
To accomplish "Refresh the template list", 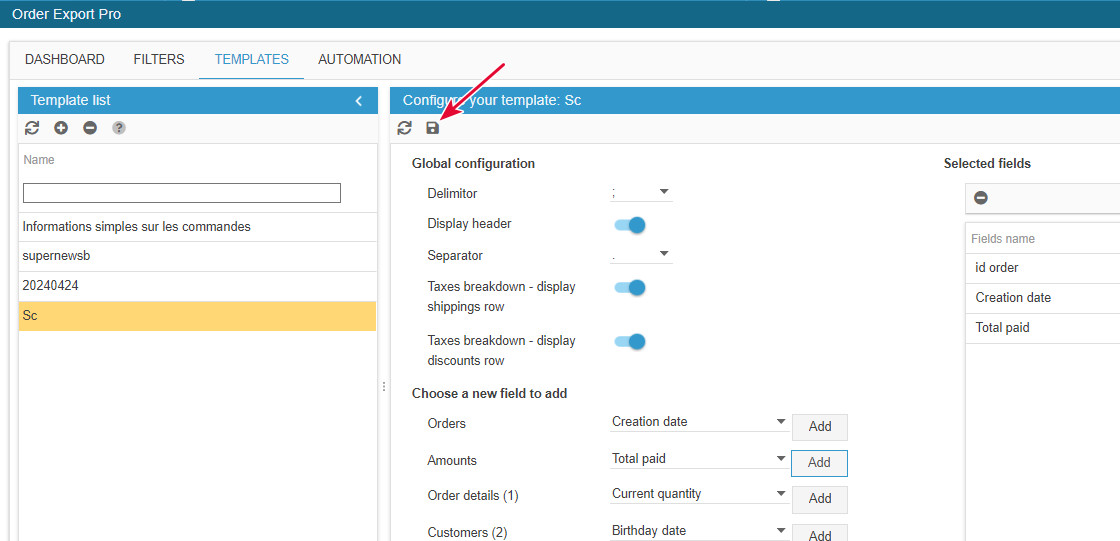I will pos(32,128).
